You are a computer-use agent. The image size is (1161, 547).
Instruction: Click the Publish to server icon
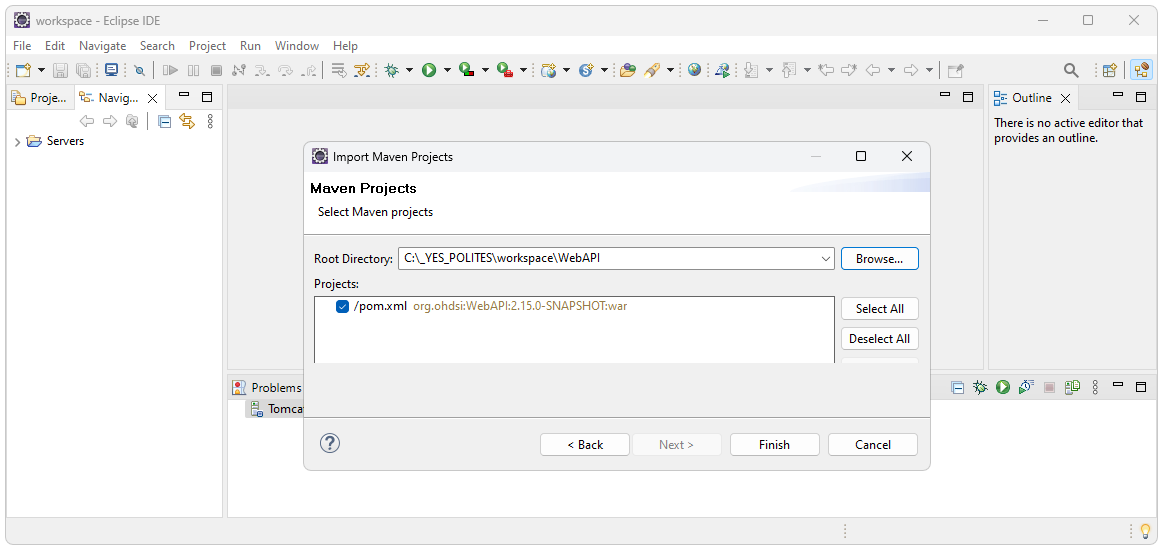click(x=1072, y=386)
